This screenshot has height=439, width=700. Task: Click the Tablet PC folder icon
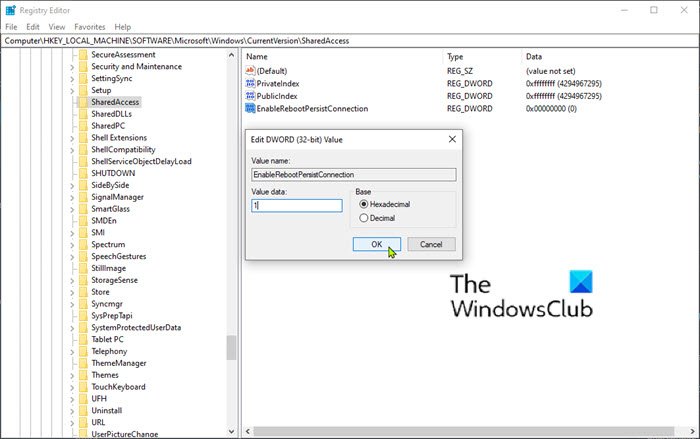(x=83, y=339)
